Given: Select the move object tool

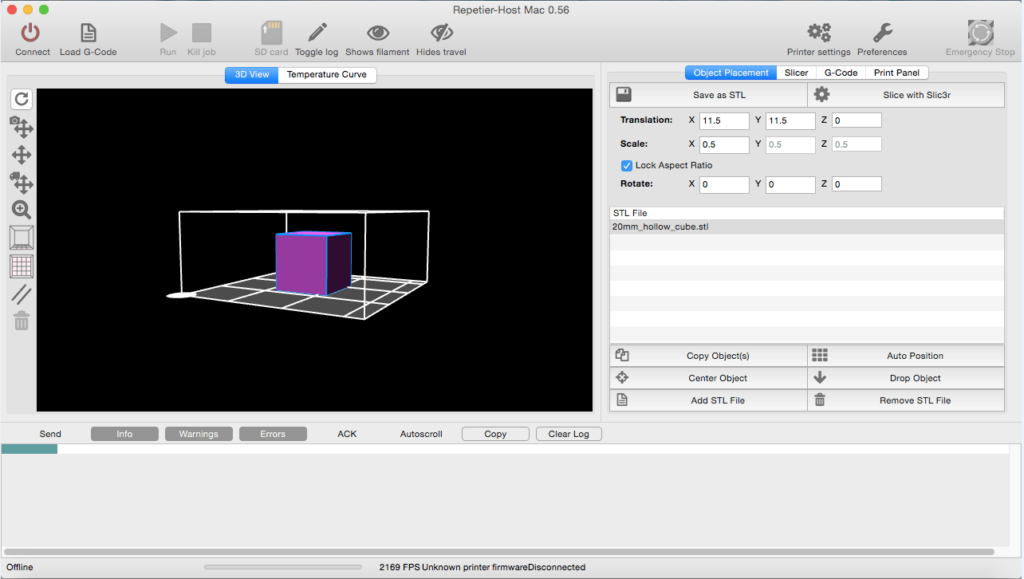Looking at the screenshot, I should tap(22, 182).
